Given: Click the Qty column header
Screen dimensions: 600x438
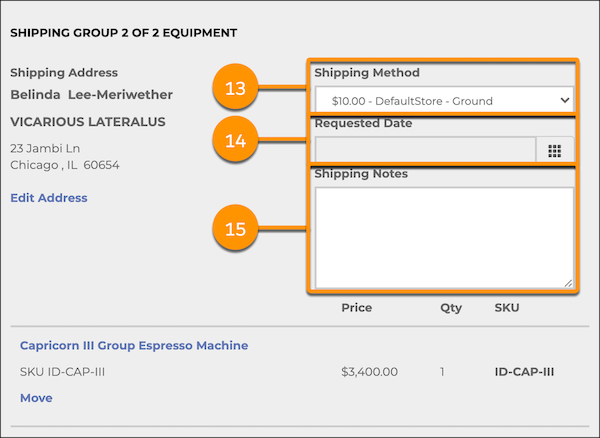Looking at the screenshot, I should (x=451, y=308).
